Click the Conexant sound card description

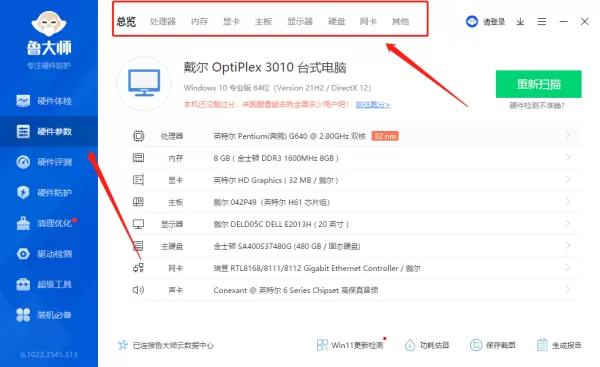pos(296,290)
